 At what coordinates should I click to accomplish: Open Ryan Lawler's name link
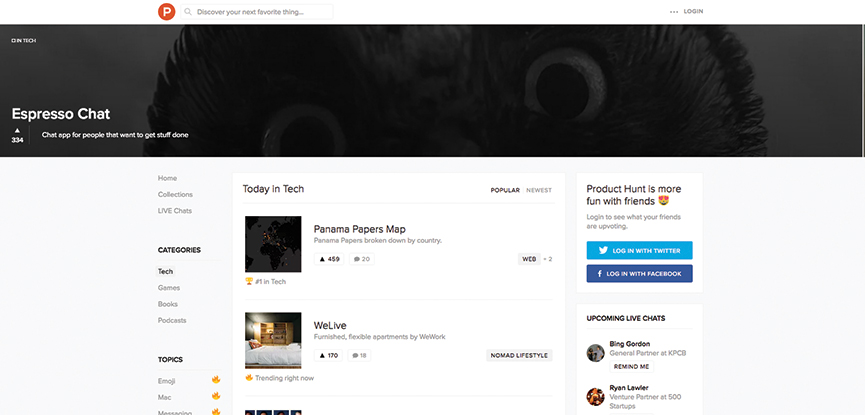point(629,387)
